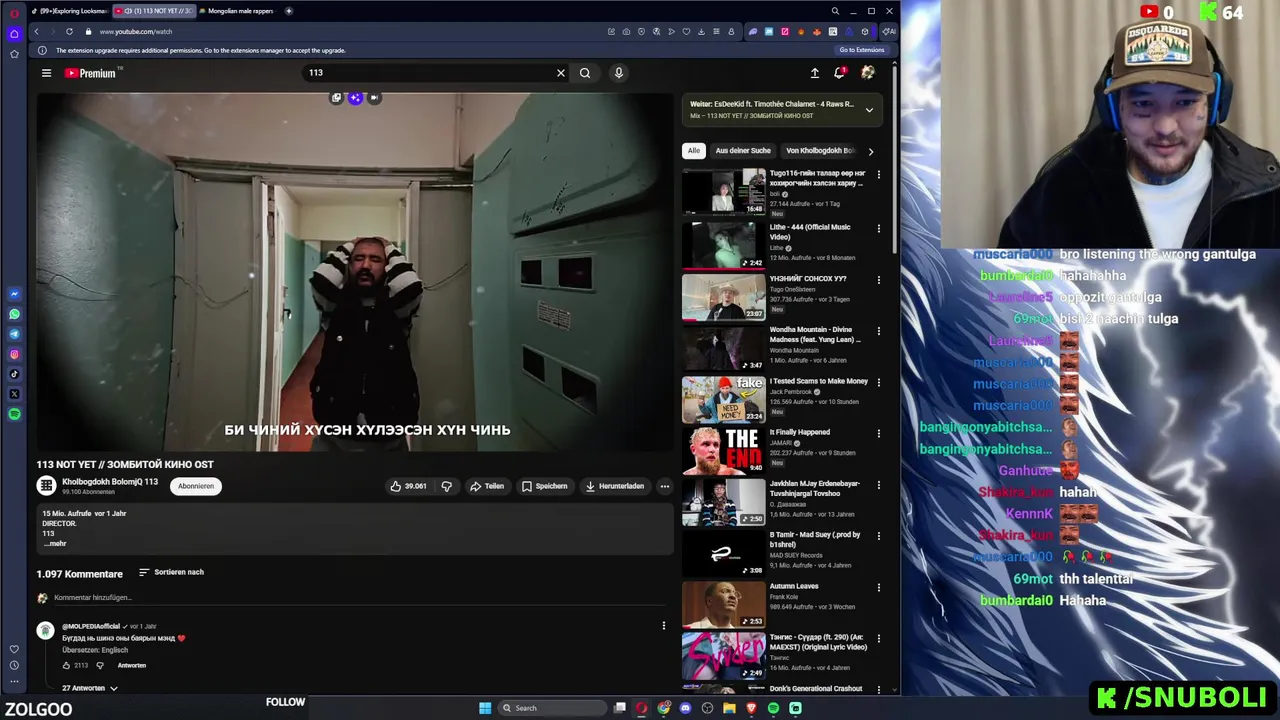Toggle video overlay enhance button

click(x=355, y=98)
